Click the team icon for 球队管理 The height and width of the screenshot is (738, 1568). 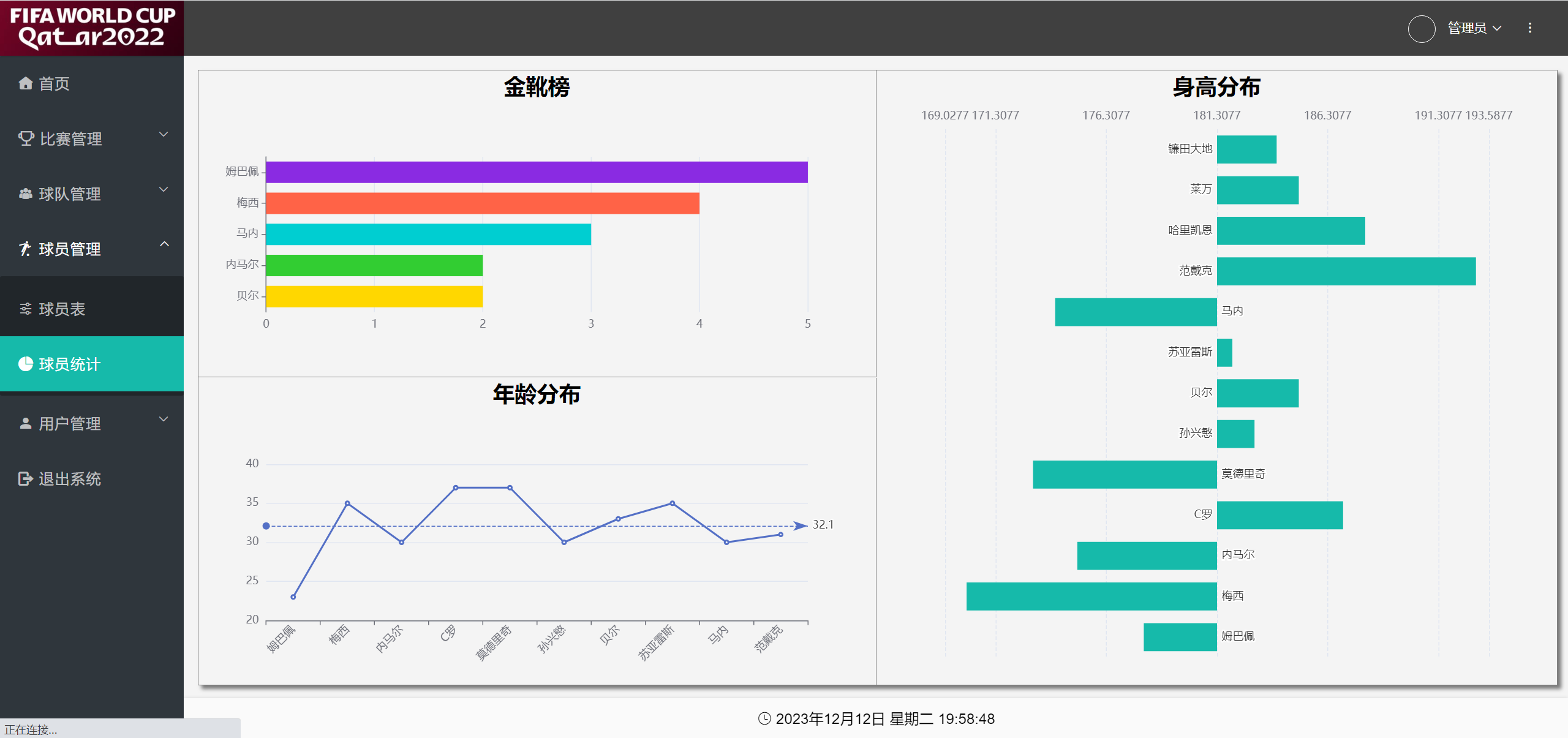tap(25, 194)
